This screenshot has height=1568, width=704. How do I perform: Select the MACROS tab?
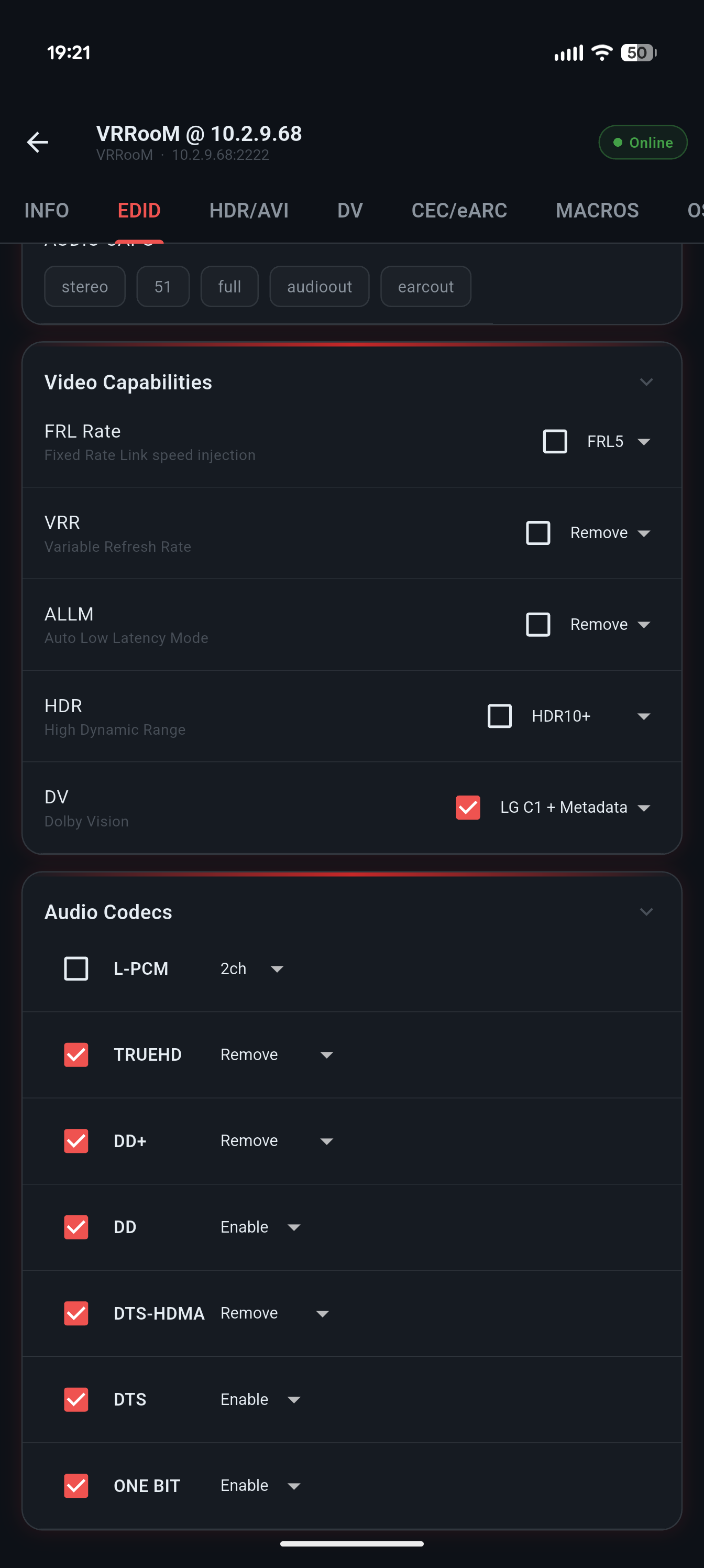click(596, 211)
